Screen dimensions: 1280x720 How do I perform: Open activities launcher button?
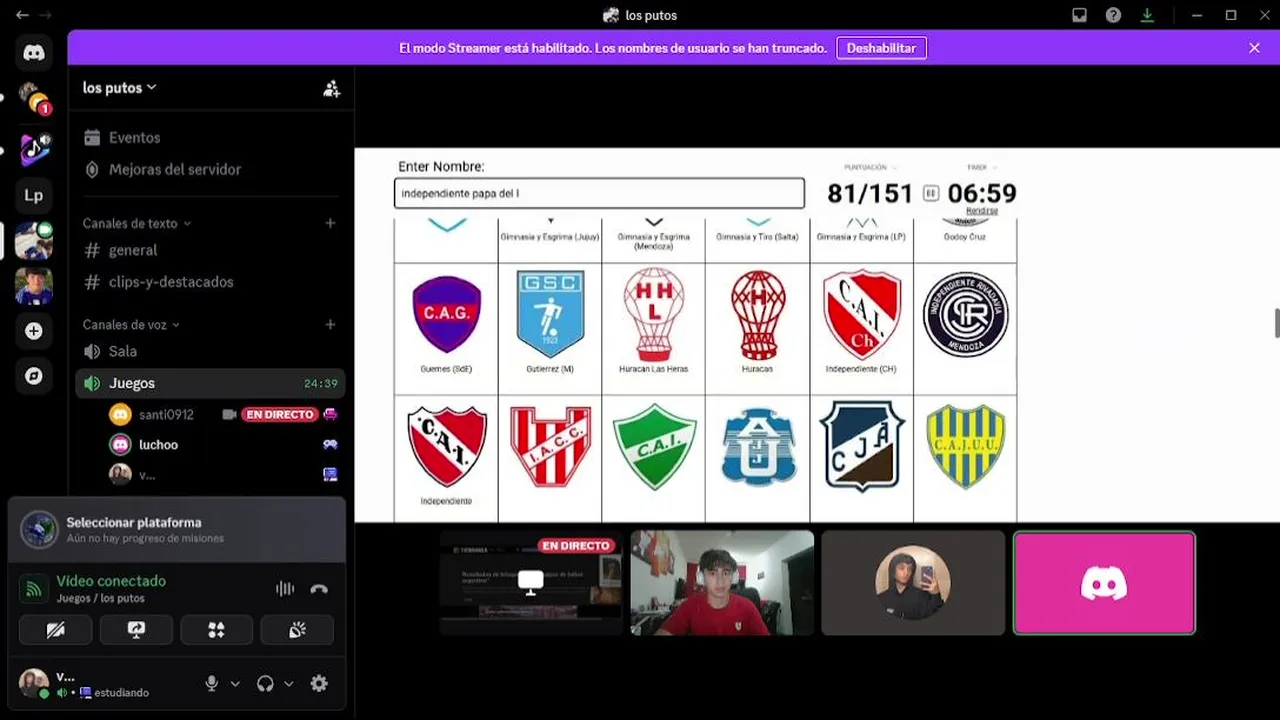tap(216, 630)
